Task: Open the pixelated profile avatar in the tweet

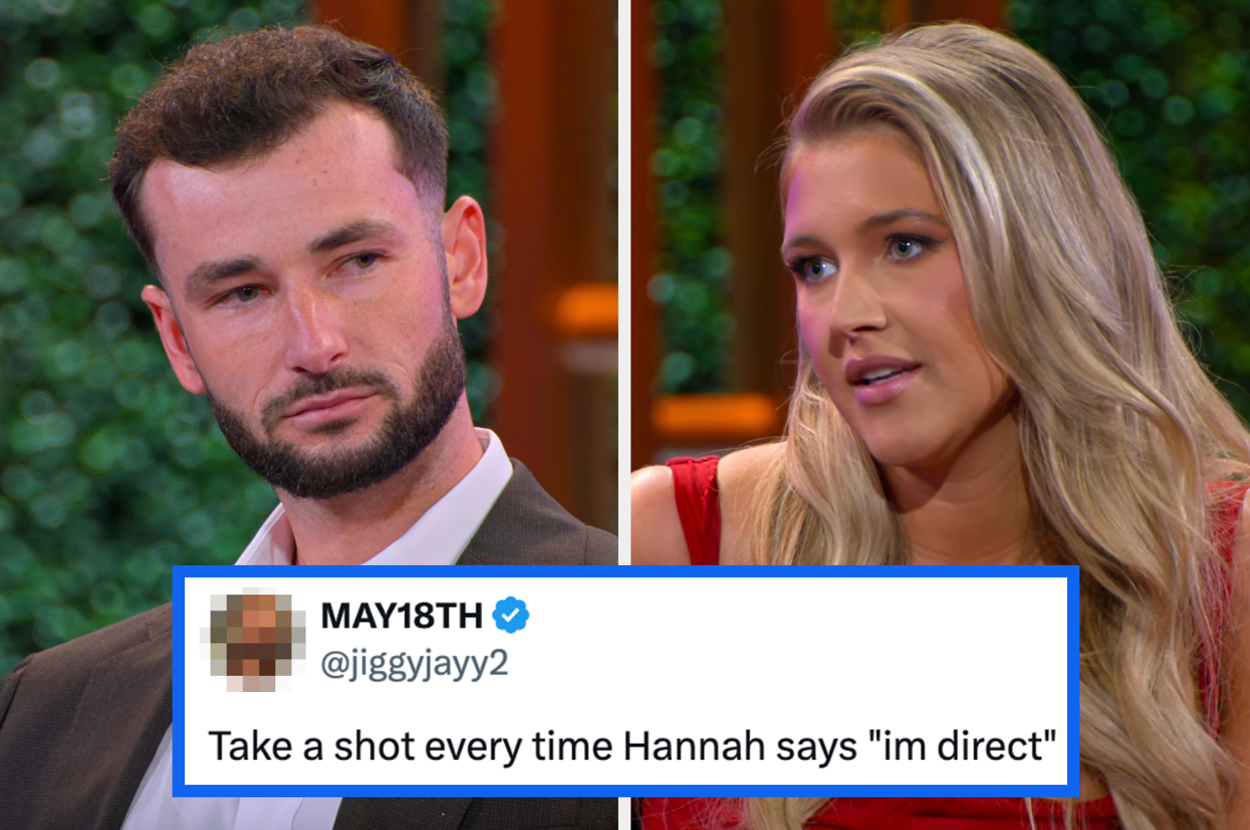Action: [254, 641]
